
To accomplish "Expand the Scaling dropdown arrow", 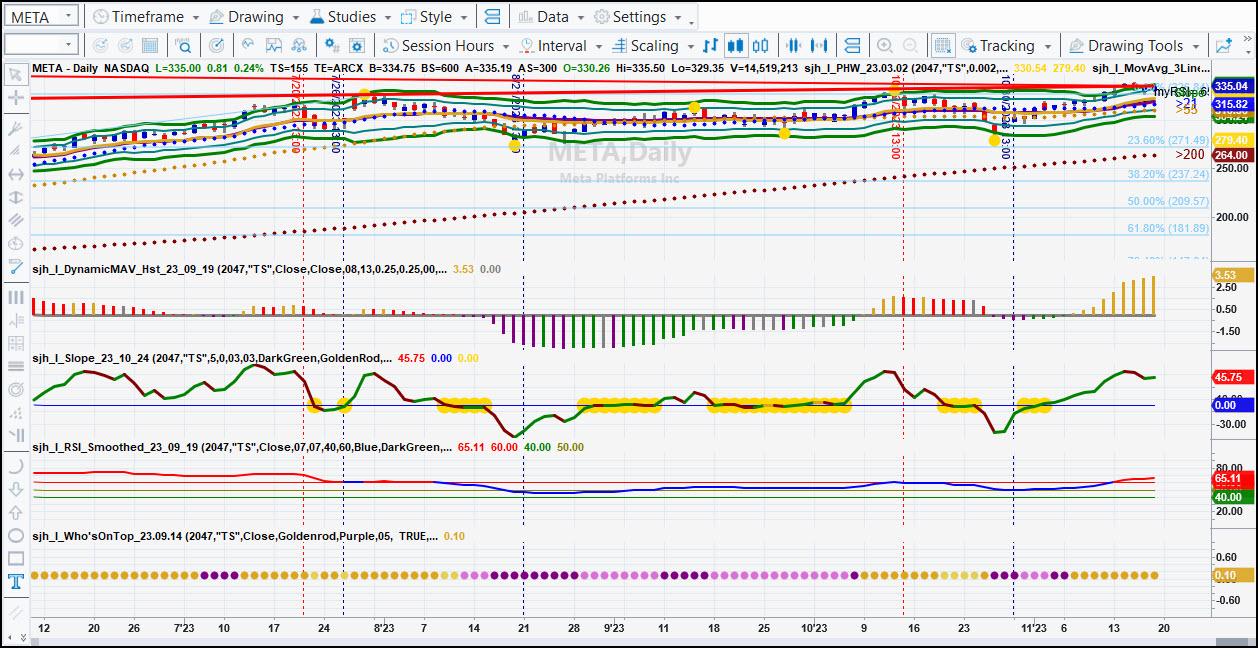I will tap(690, 46).
